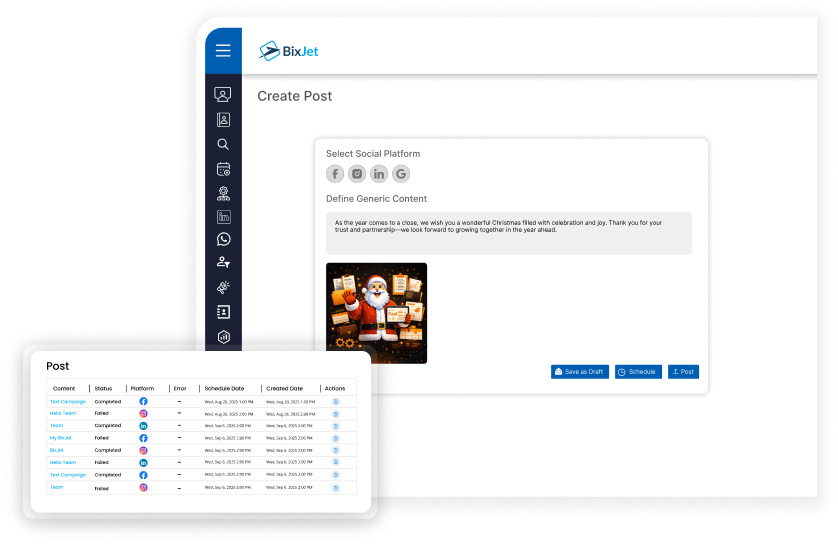838x547 pixels.
Task: Click the WhatsApp icon in sidebar
Action: pyautogui.click(x=223, y=239)
